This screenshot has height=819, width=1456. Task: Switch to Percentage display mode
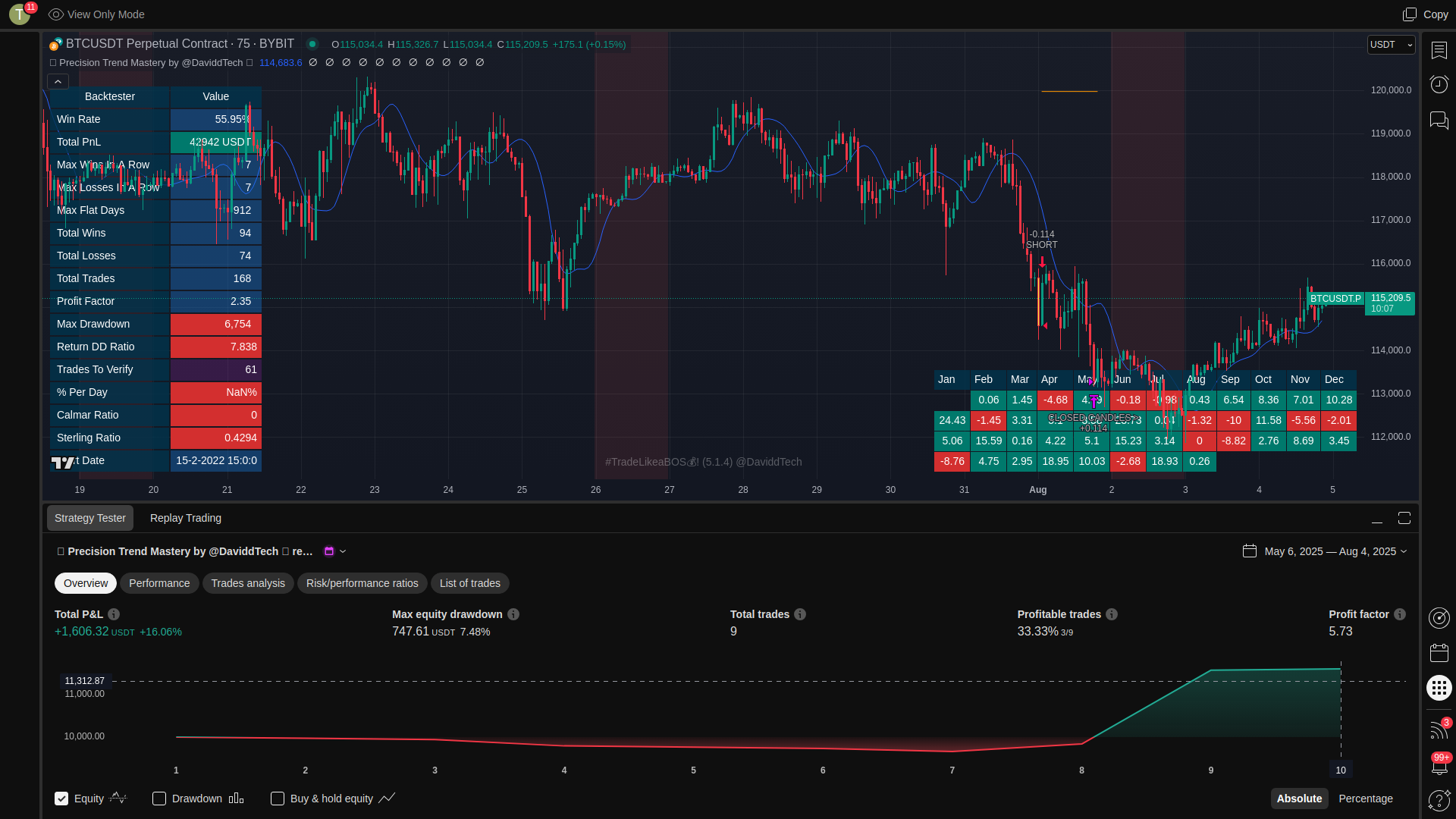click(1366, 799)
